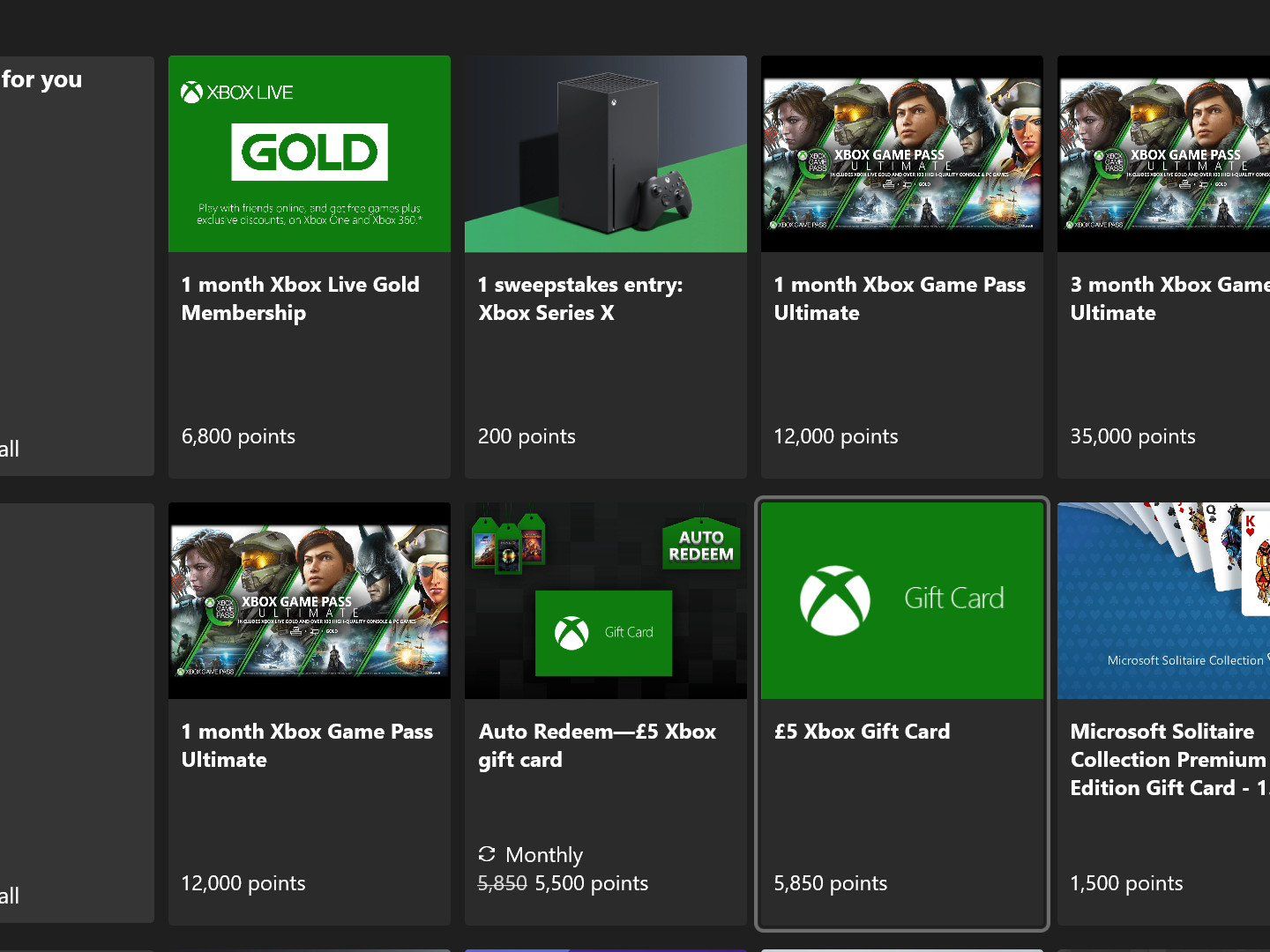Click the small Gift Card tile in Auto Redeem artwork
Viewport: 1270px width, 952px height.
click(604, 632)
